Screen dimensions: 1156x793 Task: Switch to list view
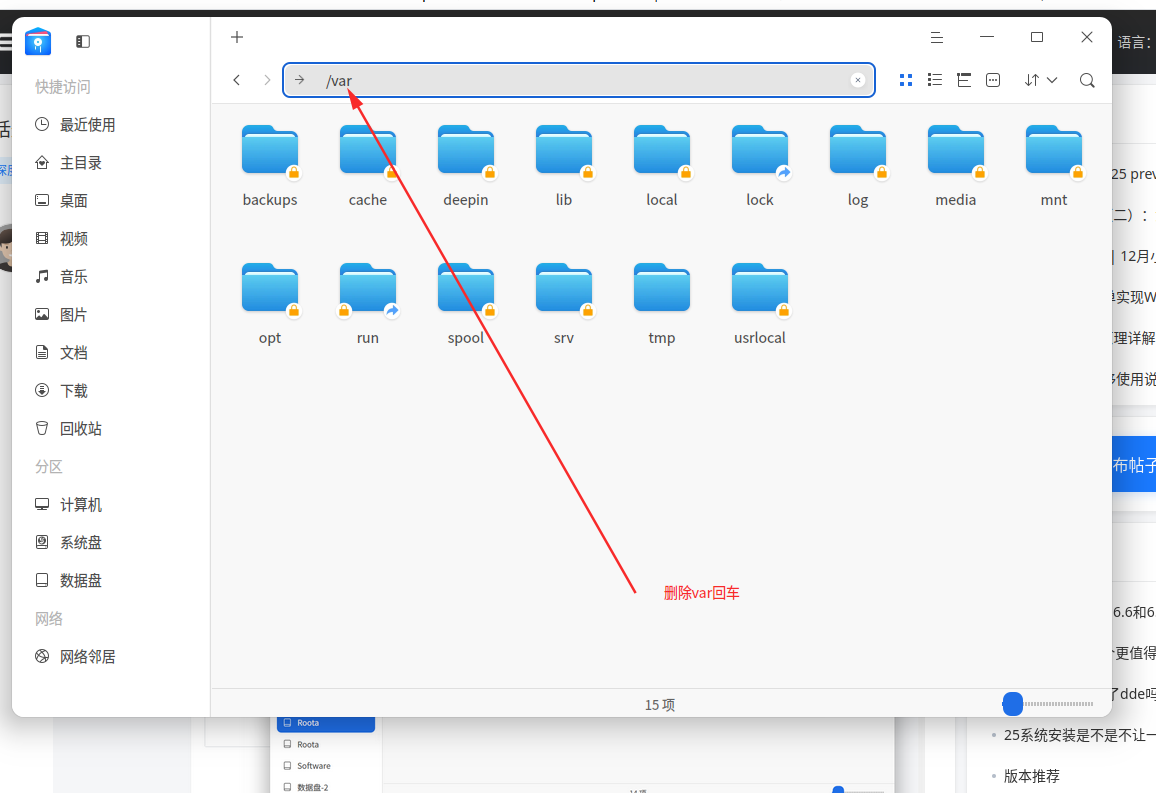[935, 80]
